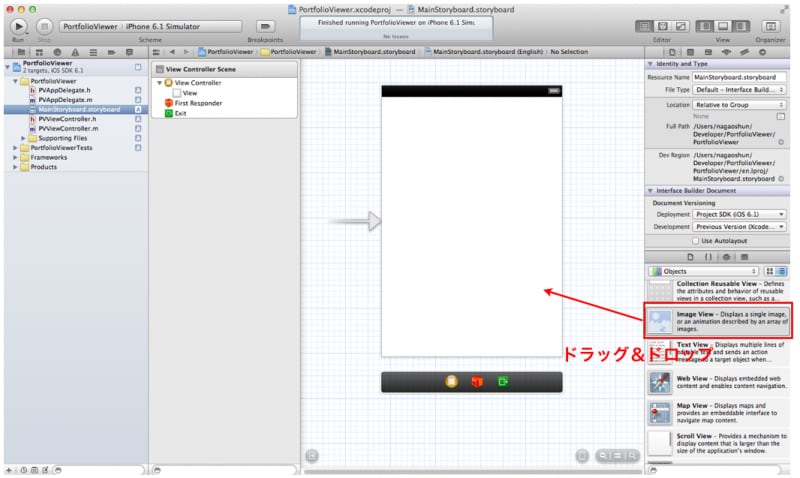The height and width of the screenshot is (478, 800).
Task: Show the File inspector
Action: pos(672,52)
